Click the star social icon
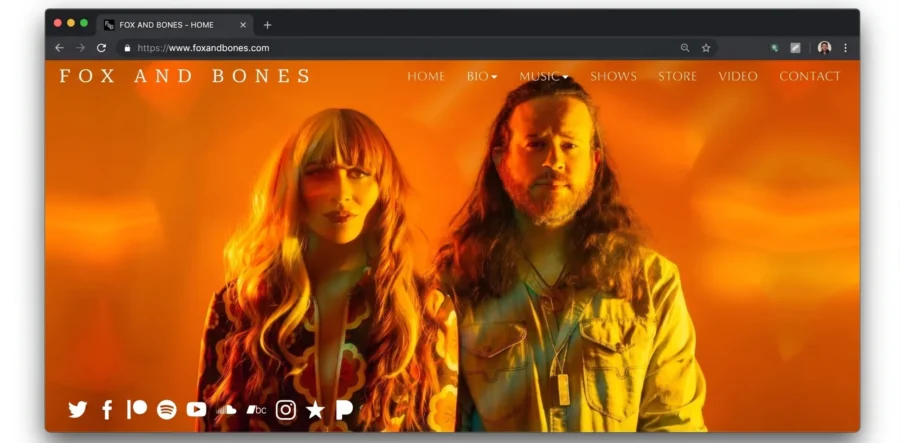 click(x=315, y=410)
